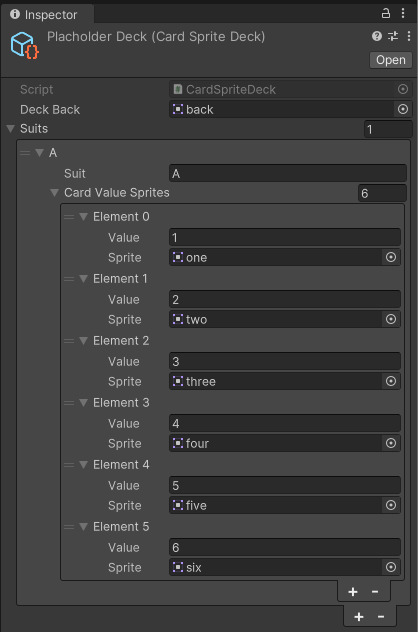Click the Placholder Deck title text
Image resolution: width=418 pixels, height=632 pixels.
tap(156, 37)
